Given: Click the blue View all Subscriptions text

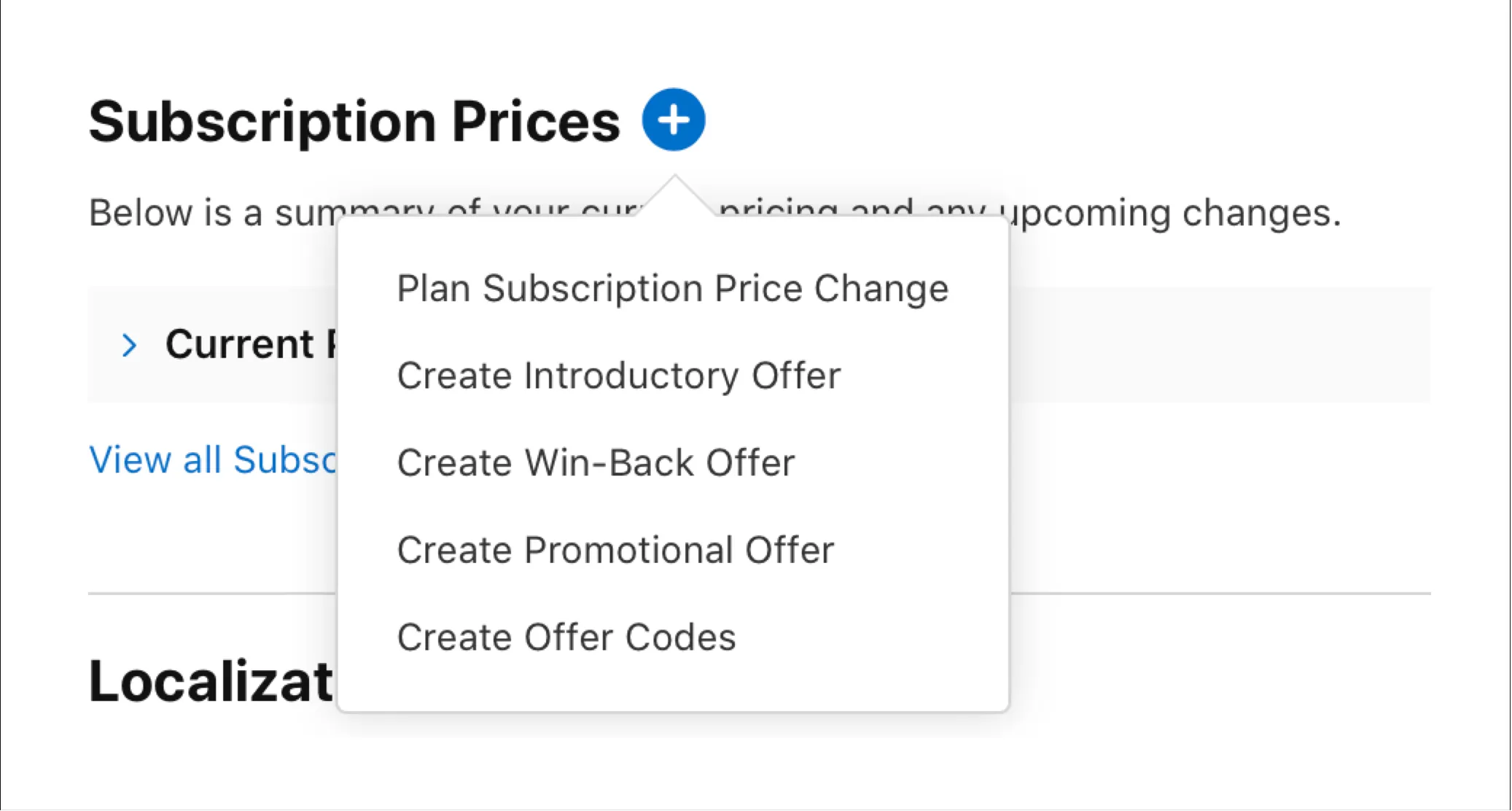Looking at the screenshot, I should click(x=211, y=459).
